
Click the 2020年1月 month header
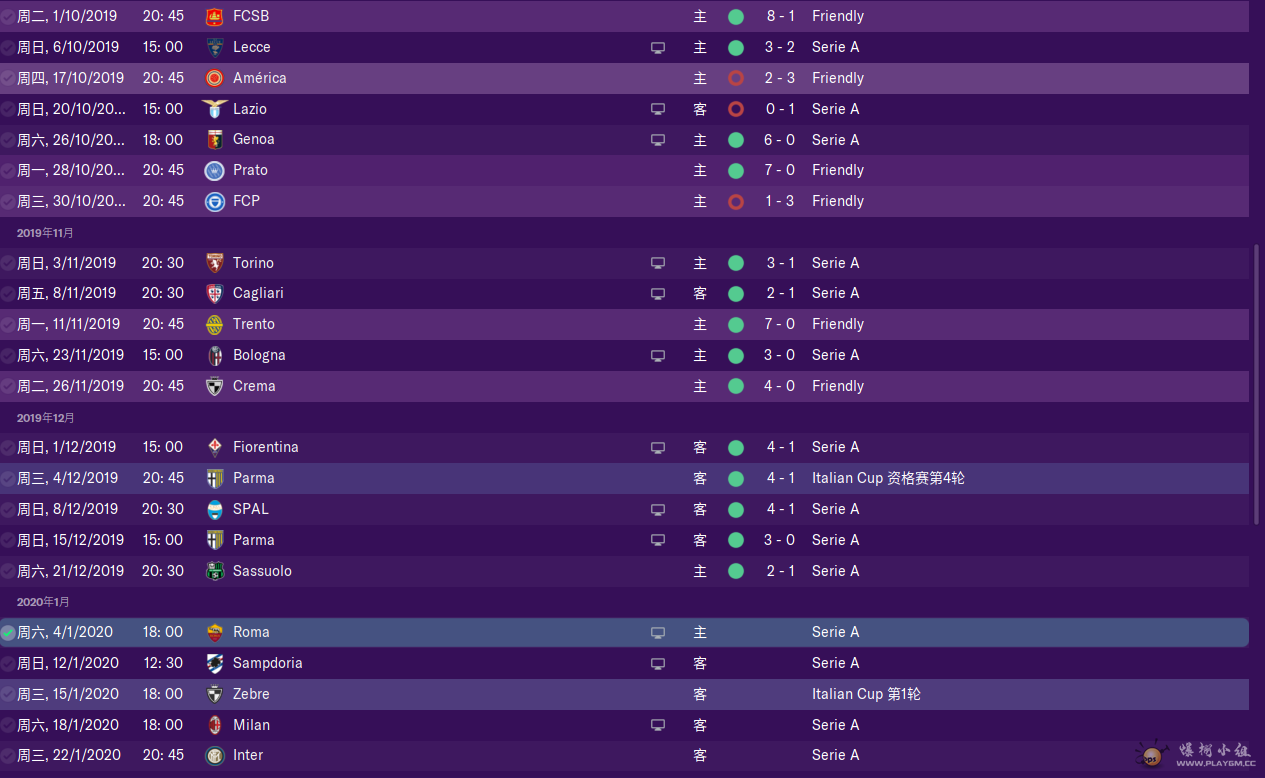click(x=43, y=602)
